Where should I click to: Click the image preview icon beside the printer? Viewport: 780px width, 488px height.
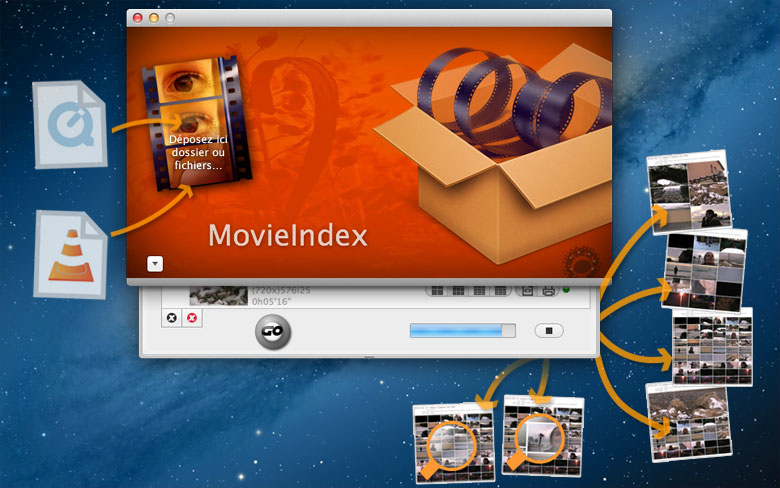527,291
